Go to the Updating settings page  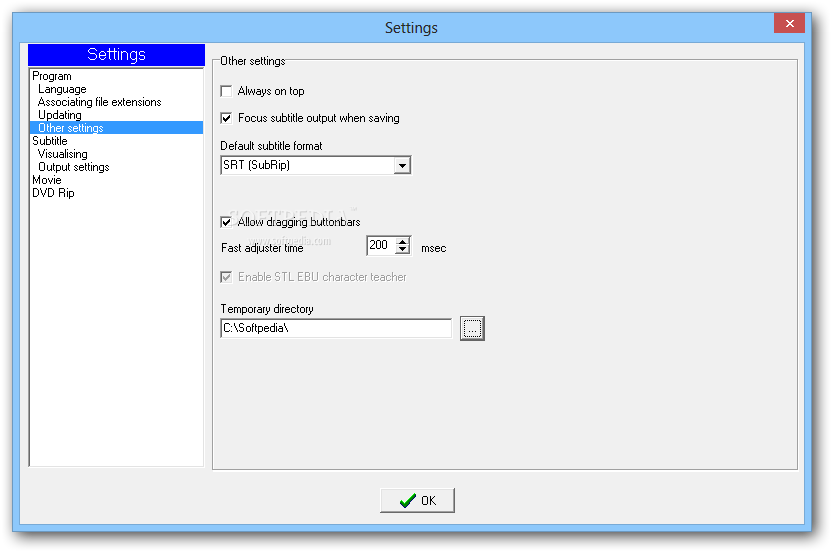click(60, 115)
